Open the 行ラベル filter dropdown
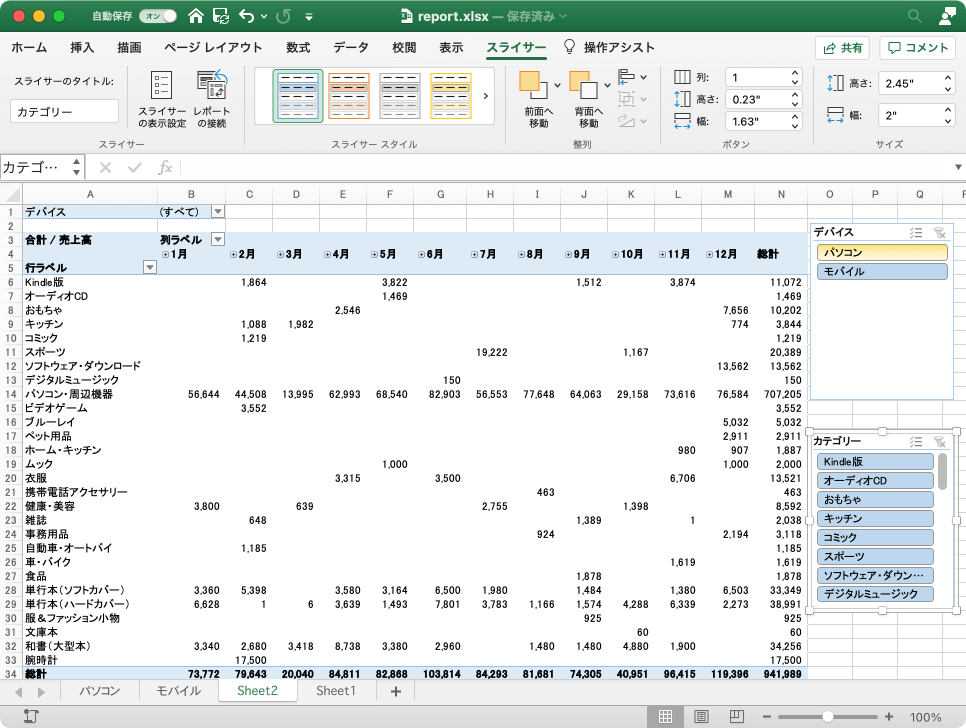This screenshot has width=966, height=728. tap(150, 267)
